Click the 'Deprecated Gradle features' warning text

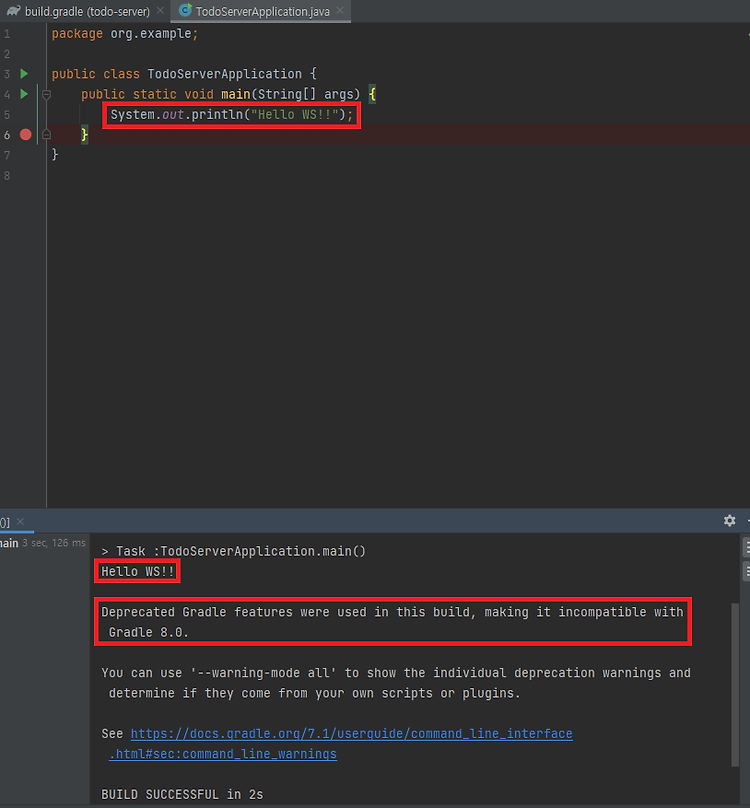(392, 622)
